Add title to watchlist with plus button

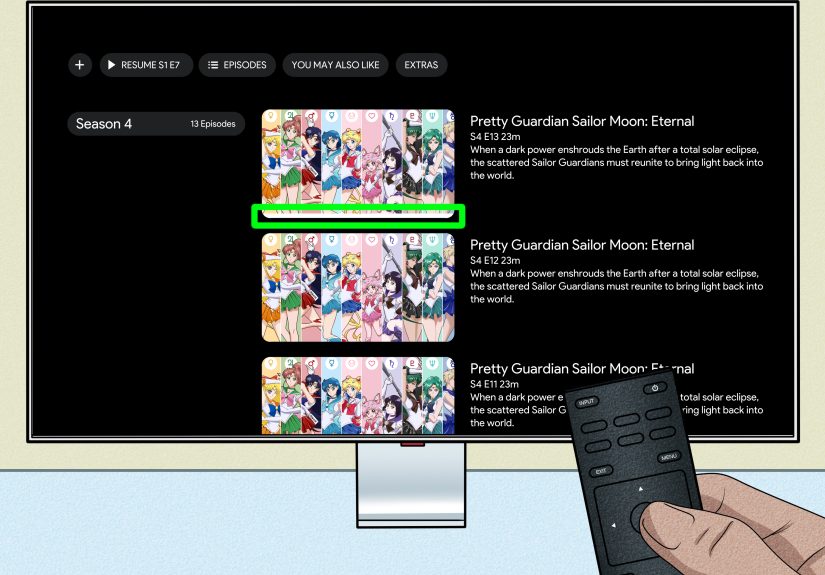[x=79, y=65]
